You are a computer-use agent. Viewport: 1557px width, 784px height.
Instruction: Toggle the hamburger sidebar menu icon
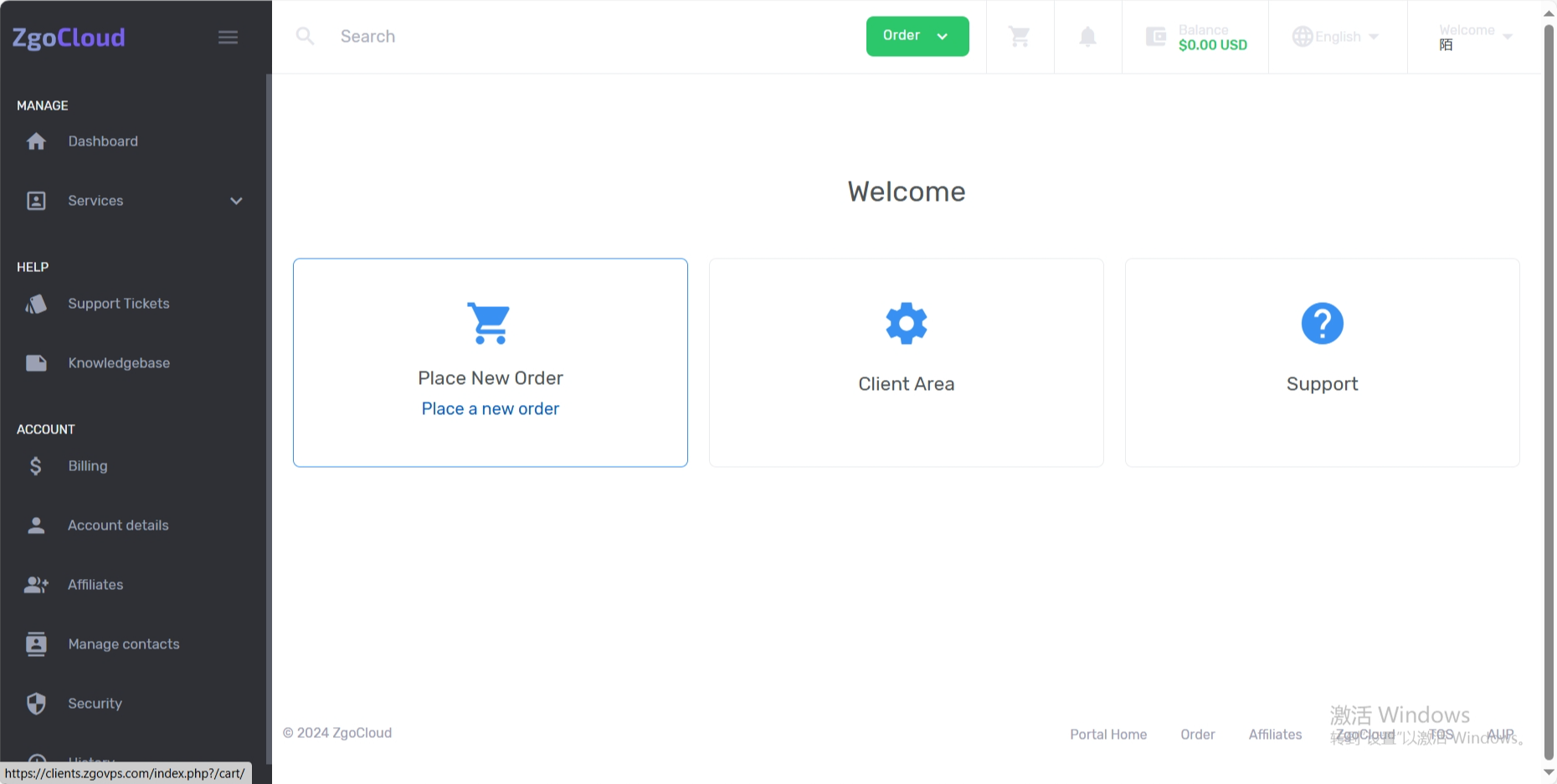(228, 37)
